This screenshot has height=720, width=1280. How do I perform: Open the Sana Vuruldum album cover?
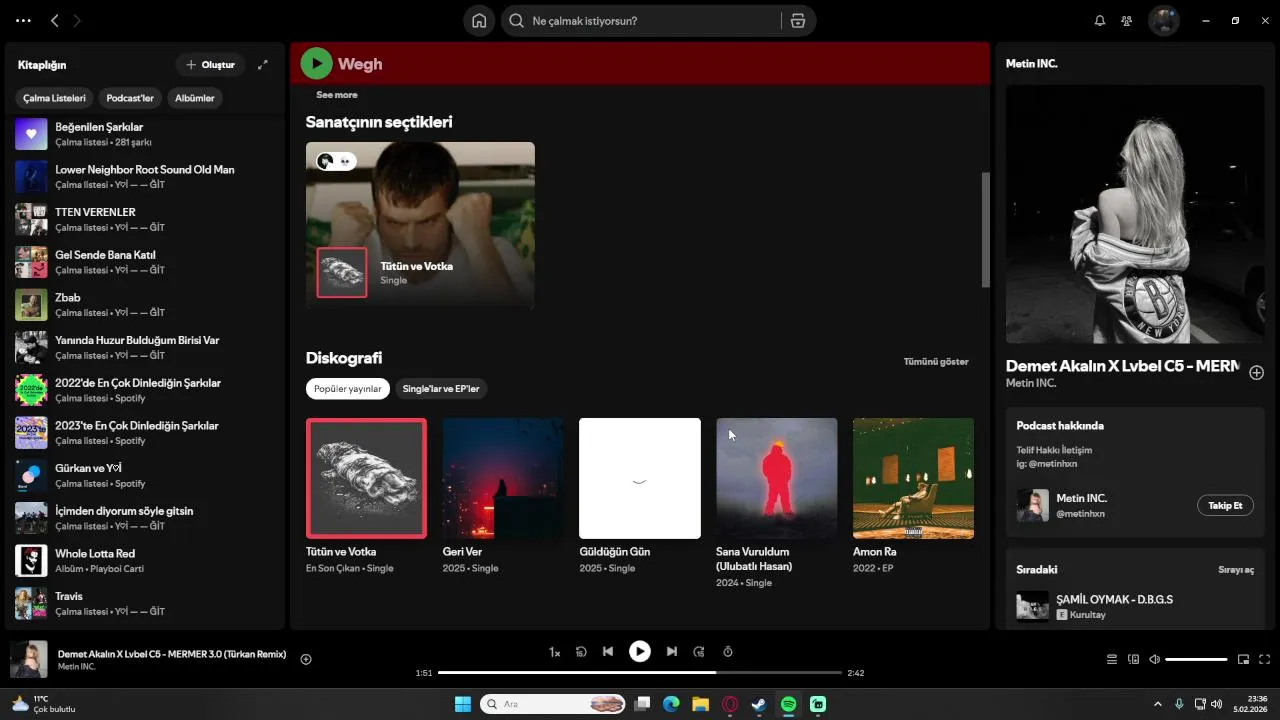(x=777, y=478)
